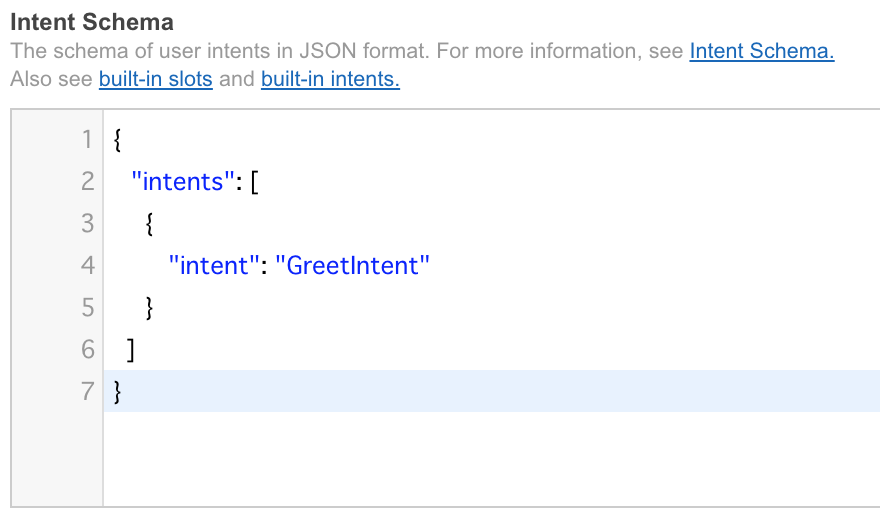Open the Intent Schema documentation link

[x=762, y=51]
